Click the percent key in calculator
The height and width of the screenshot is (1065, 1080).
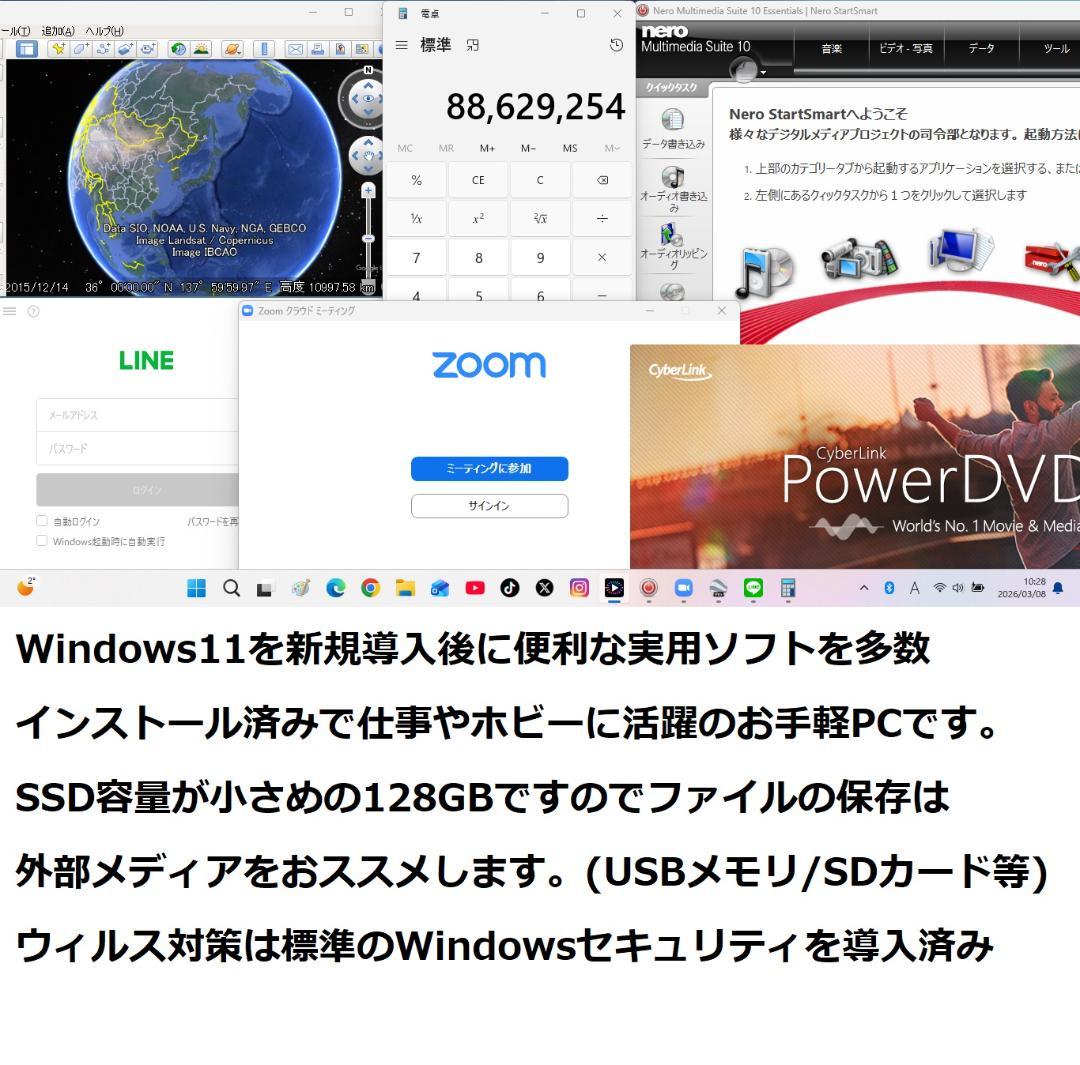tap(416, 180)
